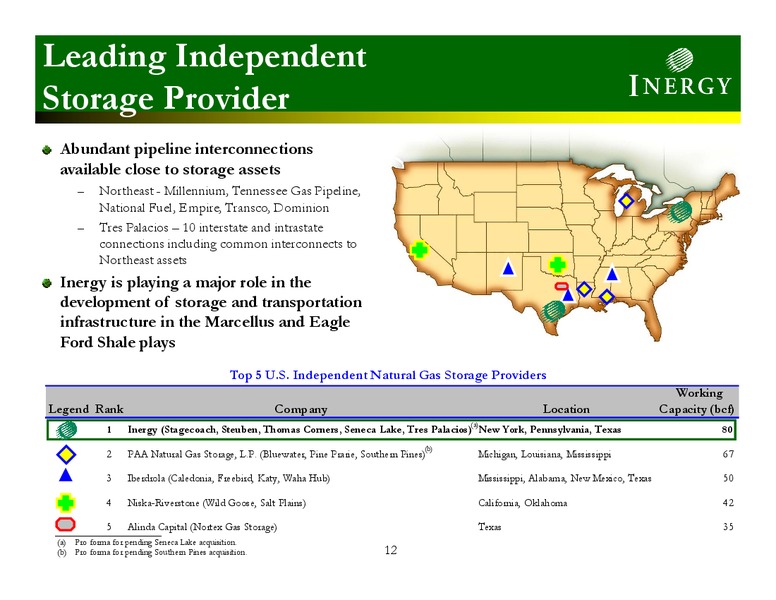
Task: Click 'Top 5 U.S. Independent Natural Gas Storage Providers' heading
Action: coord(388,375)
